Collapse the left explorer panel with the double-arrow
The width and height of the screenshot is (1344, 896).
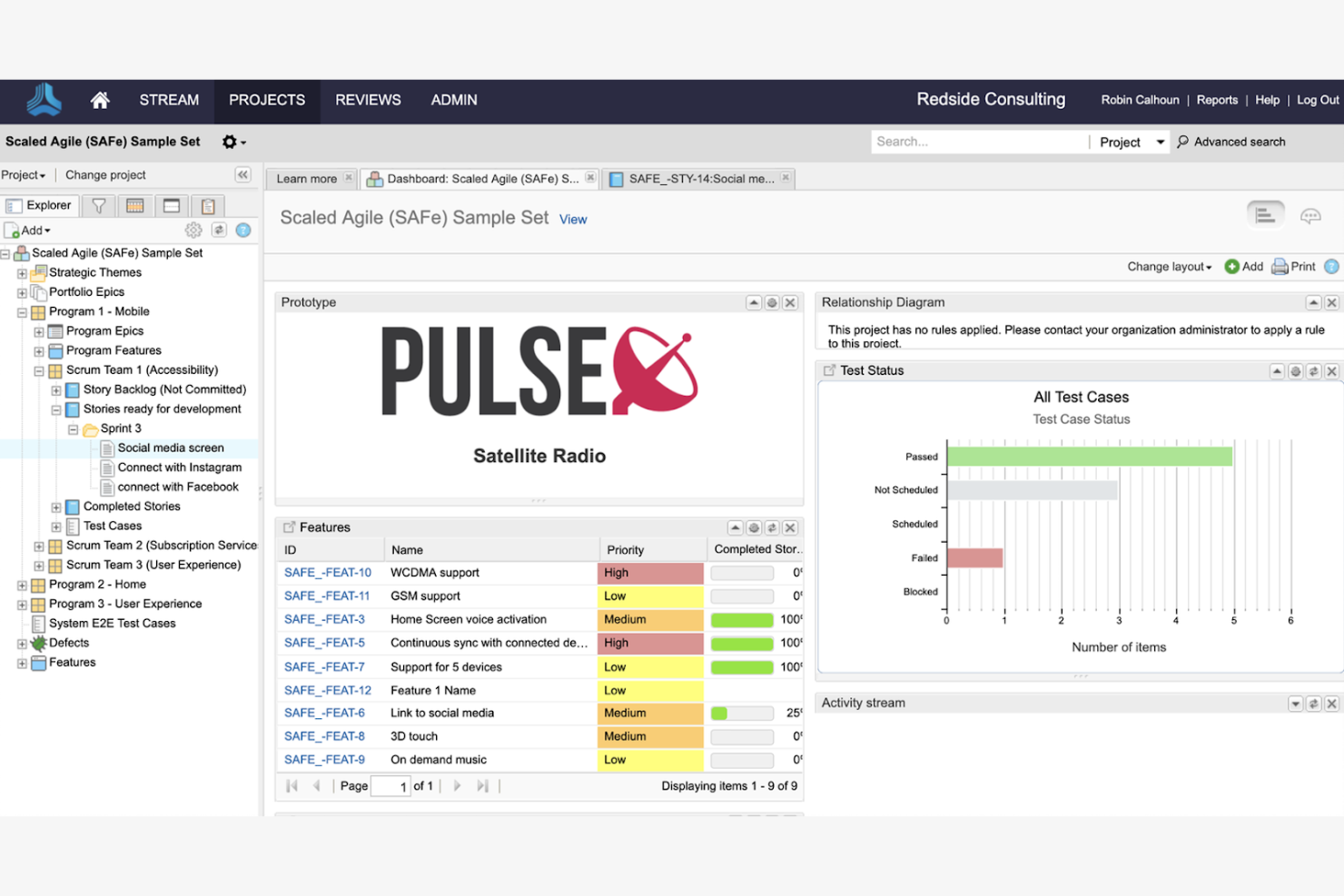242,174
